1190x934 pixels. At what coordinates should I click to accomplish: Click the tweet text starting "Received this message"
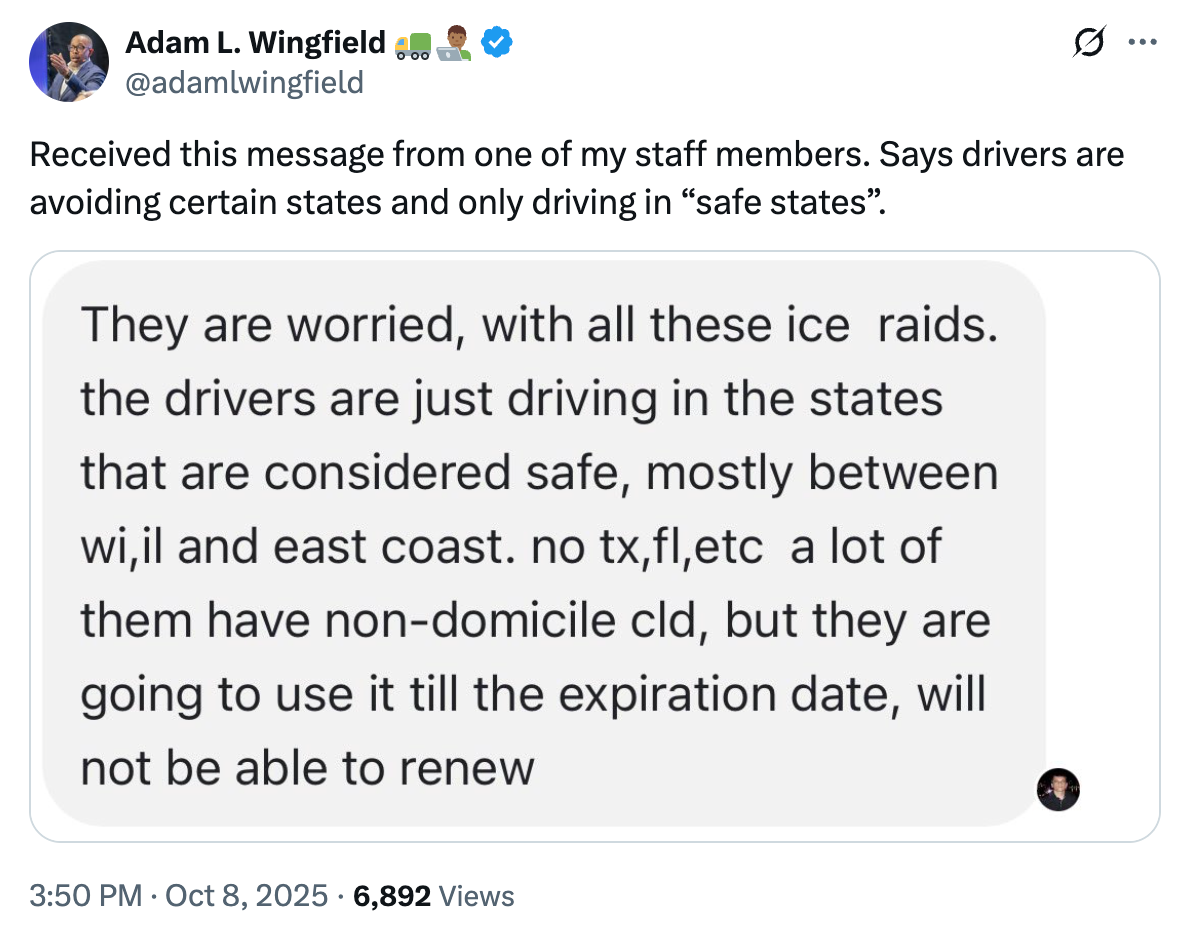point(576,155)
